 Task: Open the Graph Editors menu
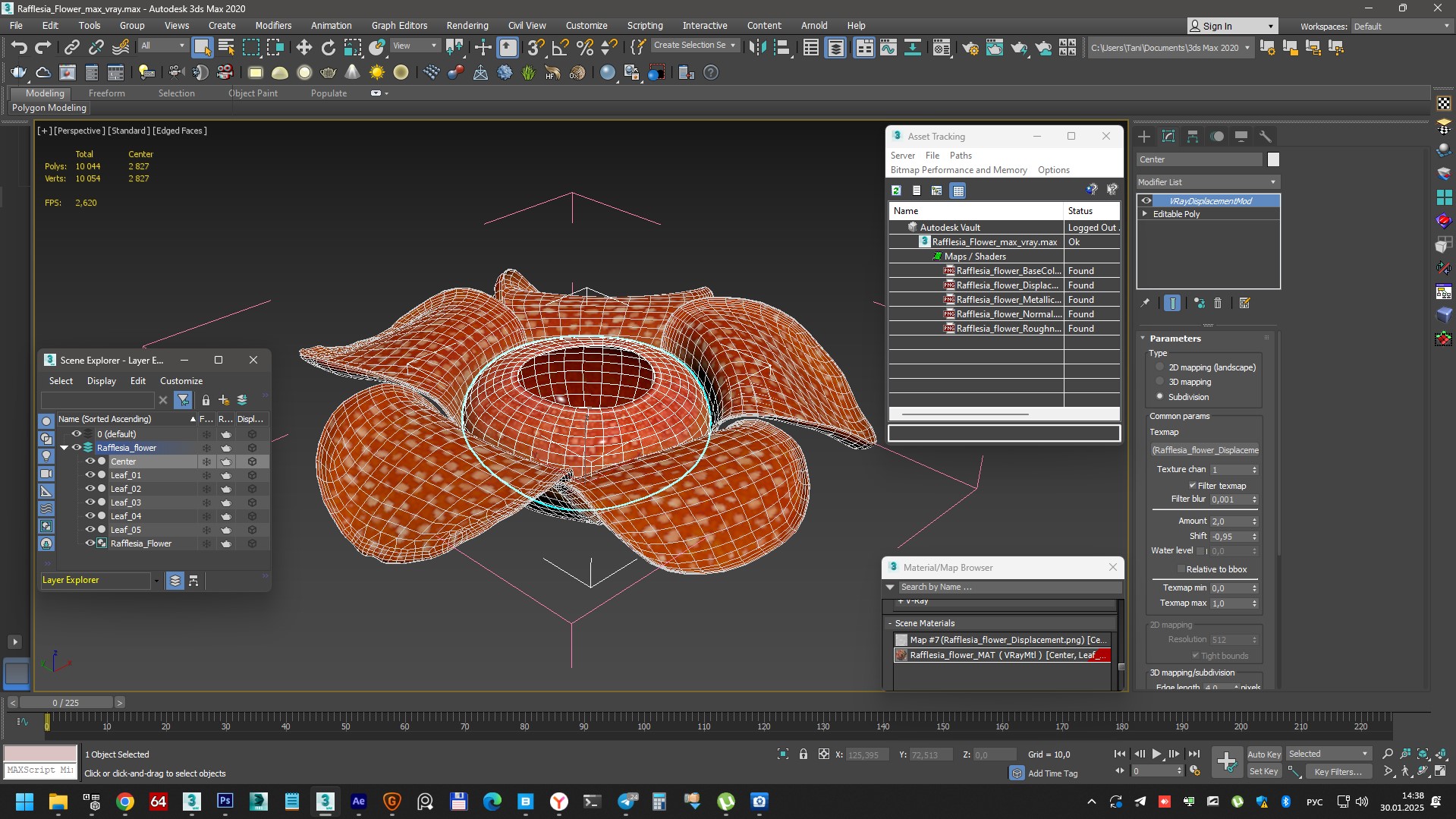[x=399, y=25]
